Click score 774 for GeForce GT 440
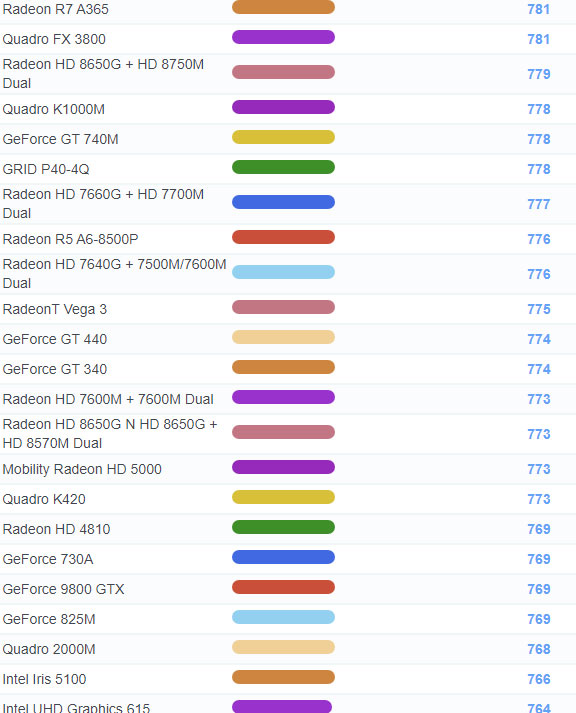 coord(539,339)
